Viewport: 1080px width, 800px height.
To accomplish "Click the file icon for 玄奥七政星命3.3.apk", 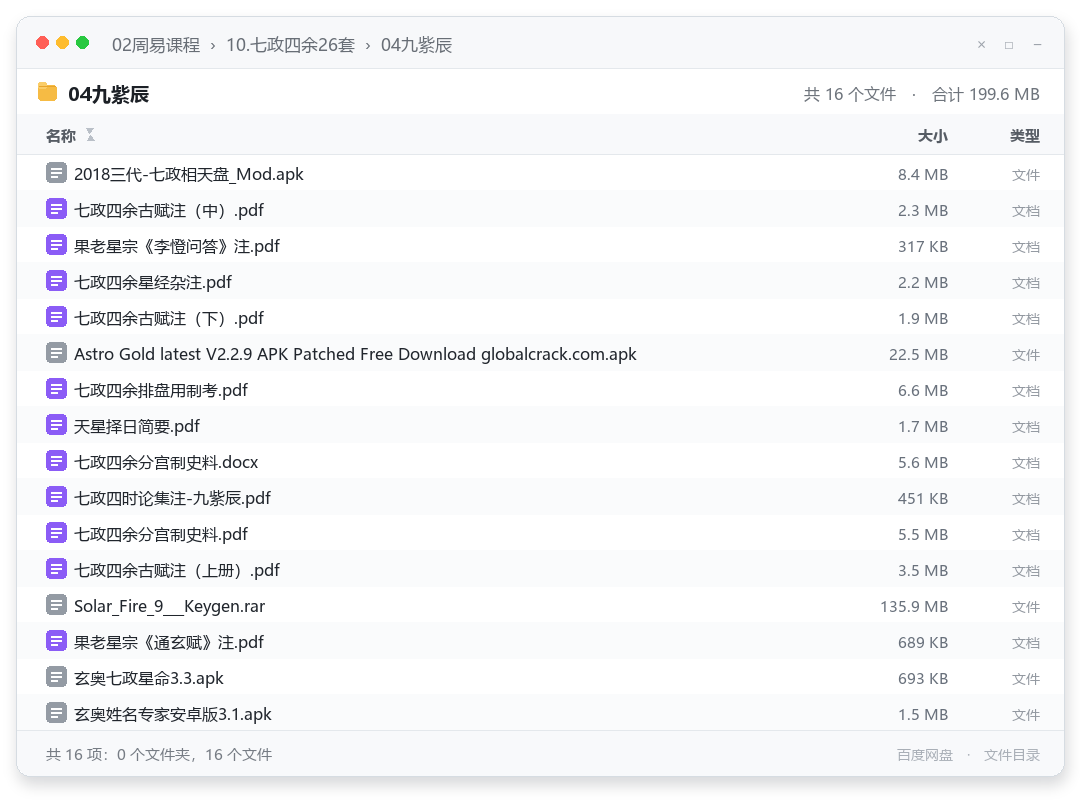I will click(56, 677).
